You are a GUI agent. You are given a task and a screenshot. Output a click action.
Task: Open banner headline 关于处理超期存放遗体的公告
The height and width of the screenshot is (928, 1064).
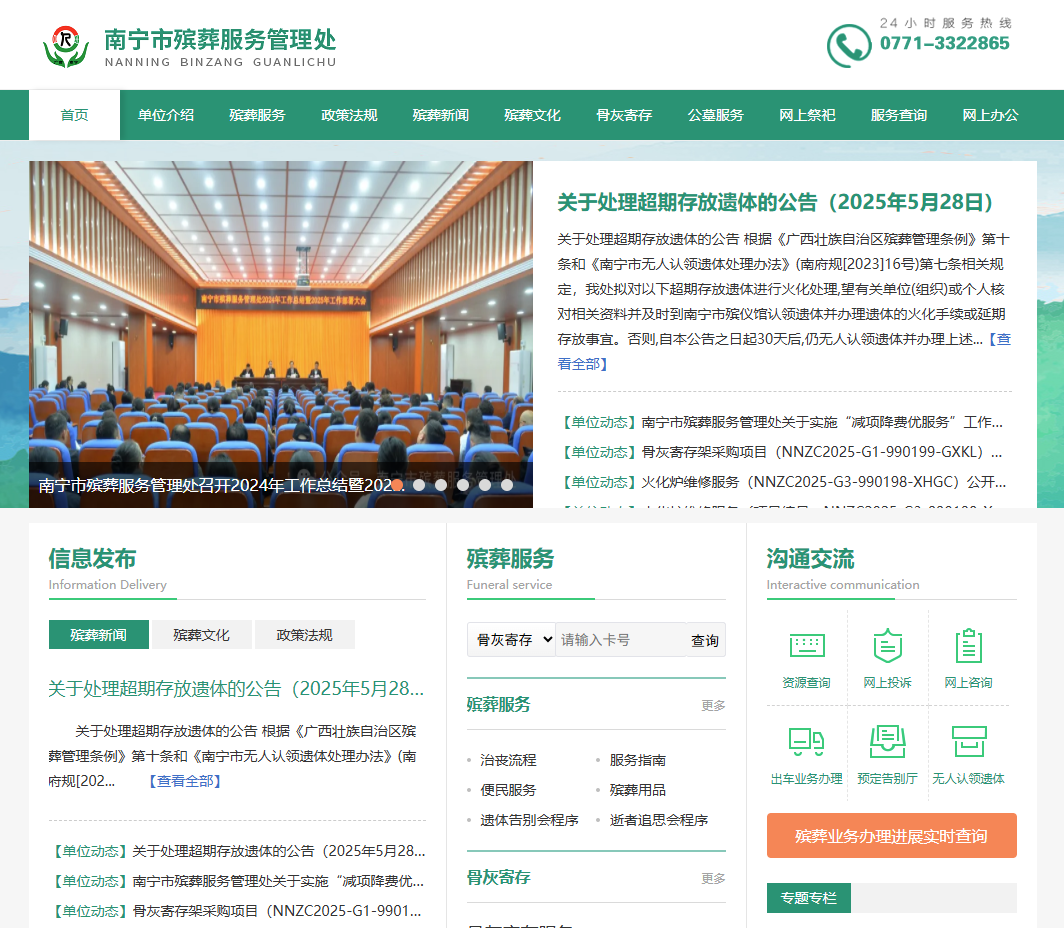pos(776,202)
